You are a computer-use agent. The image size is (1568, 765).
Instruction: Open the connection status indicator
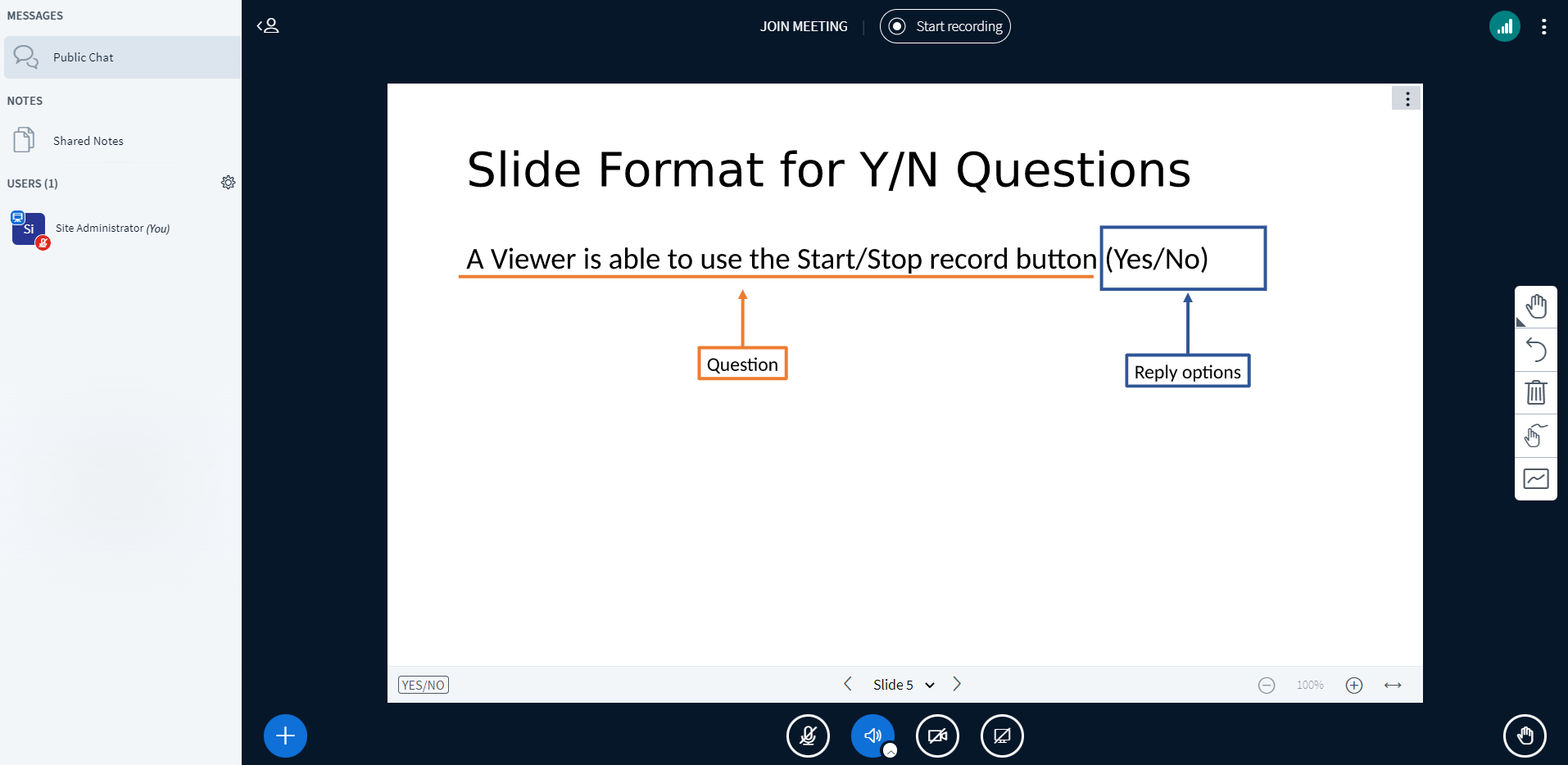pyautogui.click(x=1504, y=26)
